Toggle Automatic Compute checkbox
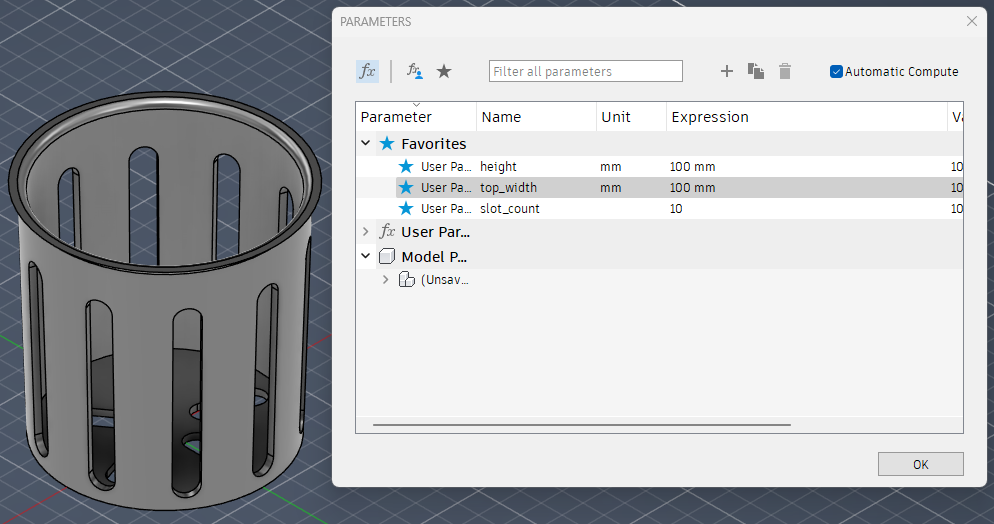Image resolution: width=994 pixels, height=524 pixels. (x=836, y=72)
